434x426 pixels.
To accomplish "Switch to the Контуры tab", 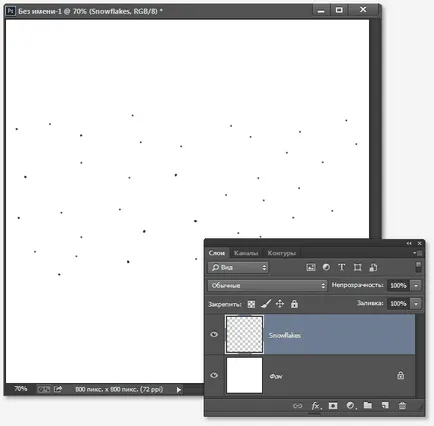I will [x=282, y=253].
